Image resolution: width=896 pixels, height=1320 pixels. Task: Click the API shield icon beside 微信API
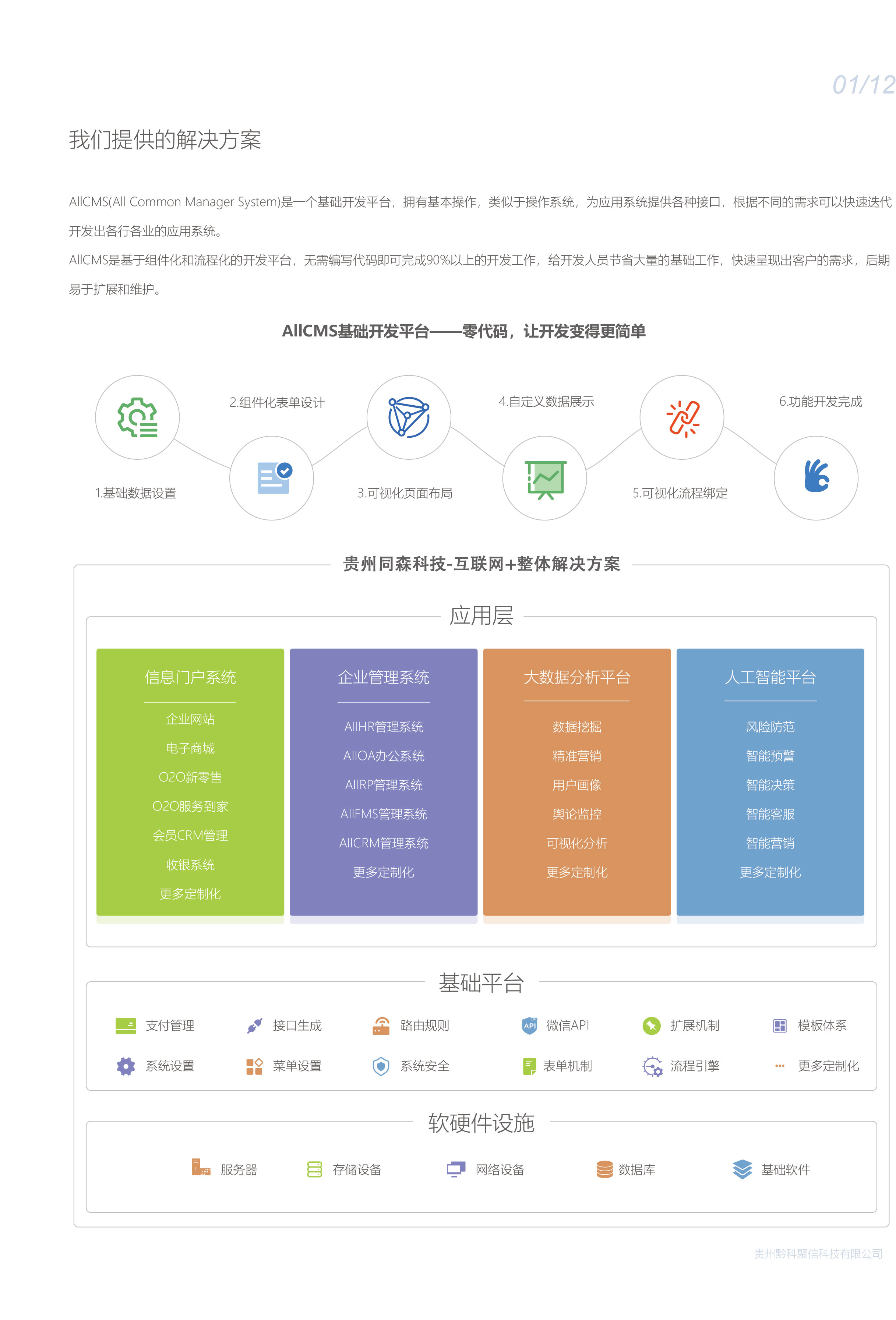529,1025
